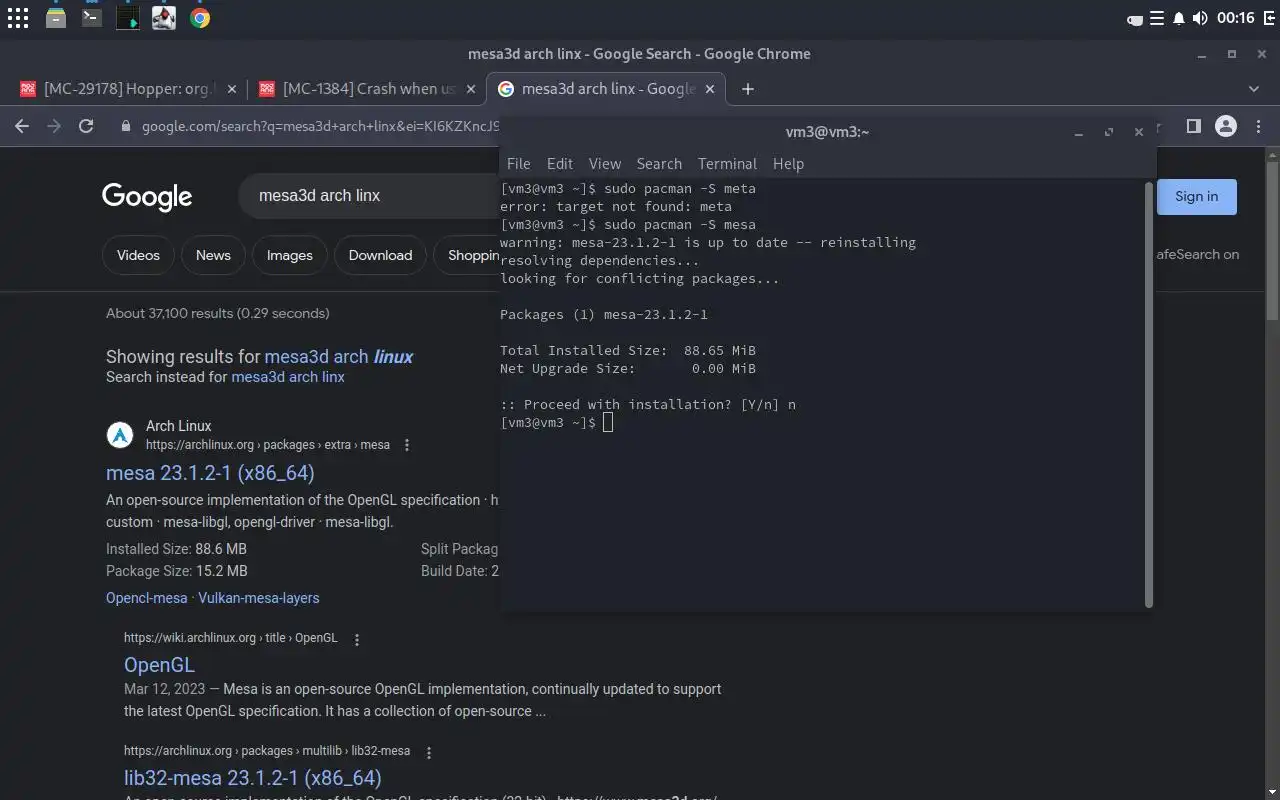Open the terminal Terminal menu

727,164
